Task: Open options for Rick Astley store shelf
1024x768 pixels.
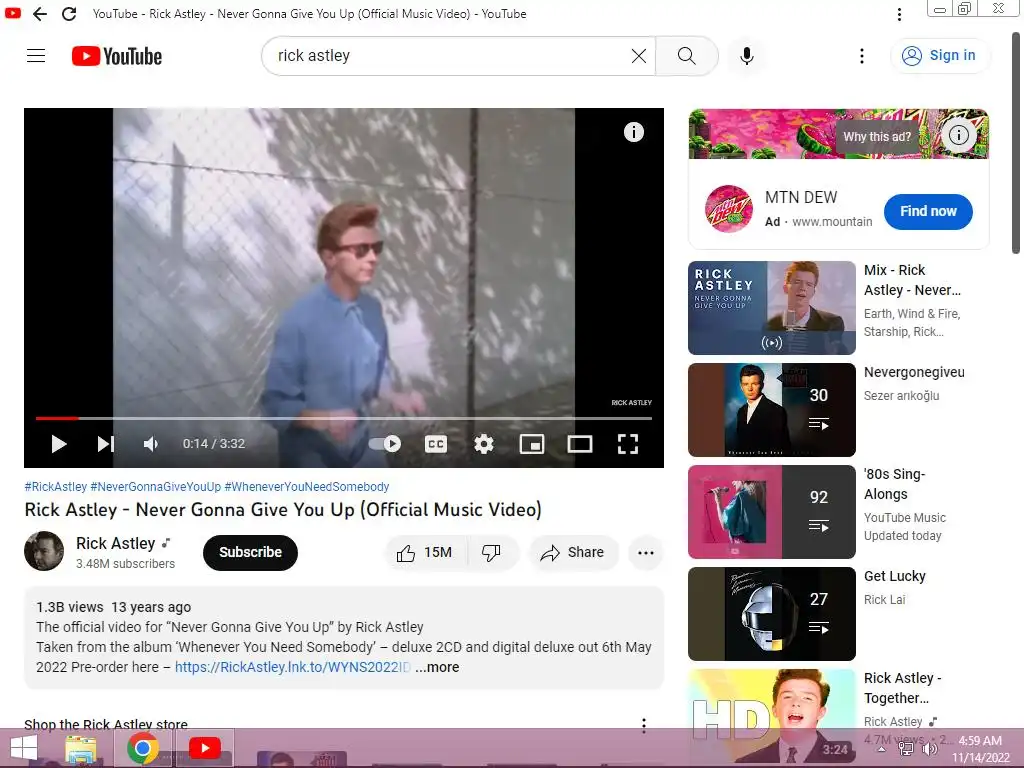Action: [x=644, y=725]
